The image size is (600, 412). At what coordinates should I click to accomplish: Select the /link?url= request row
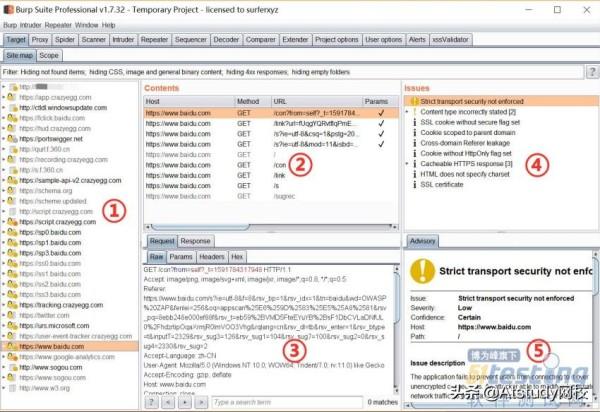click(271, 124)
